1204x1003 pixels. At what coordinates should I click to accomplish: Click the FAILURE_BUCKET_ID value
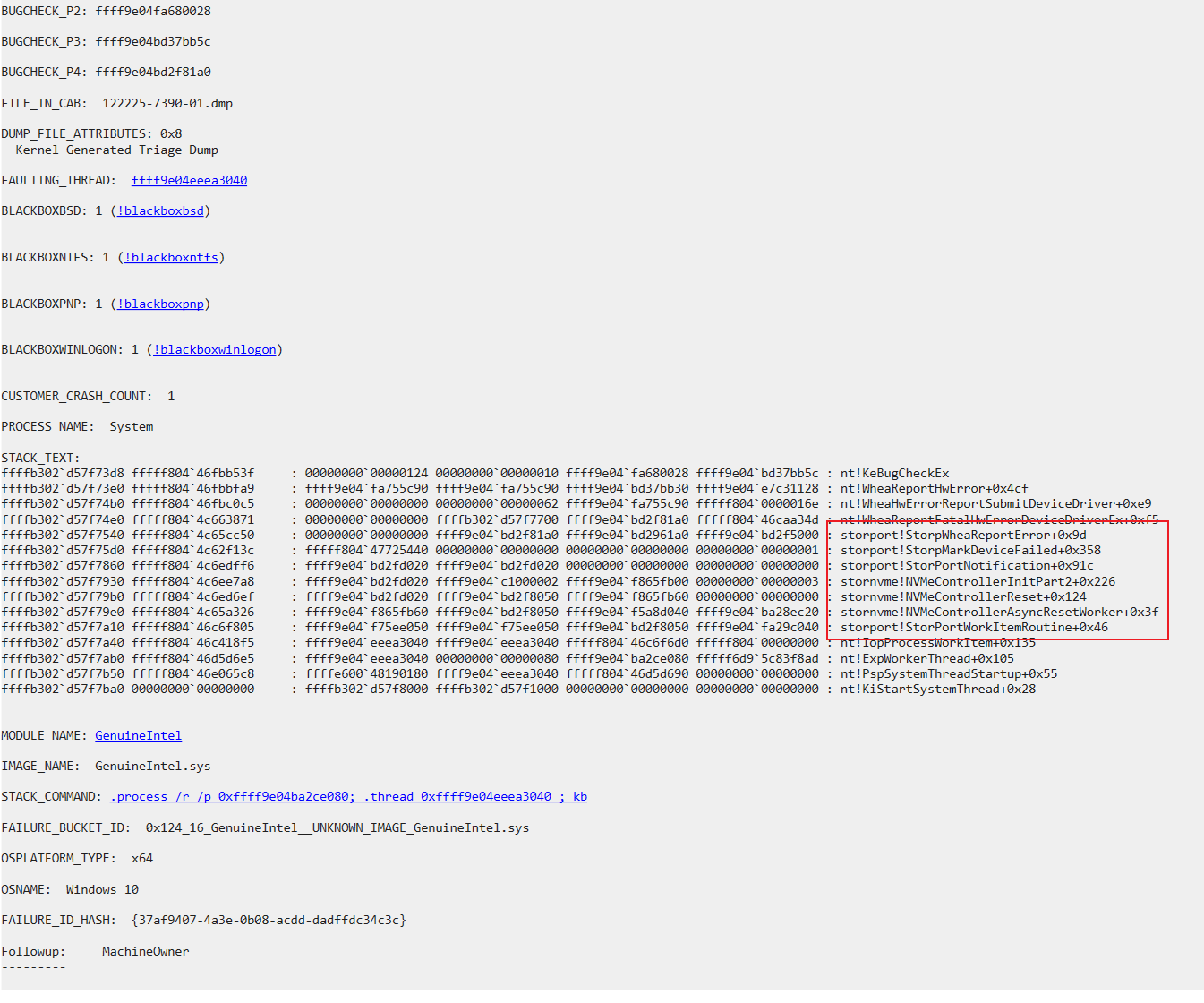tap(337, 827)
